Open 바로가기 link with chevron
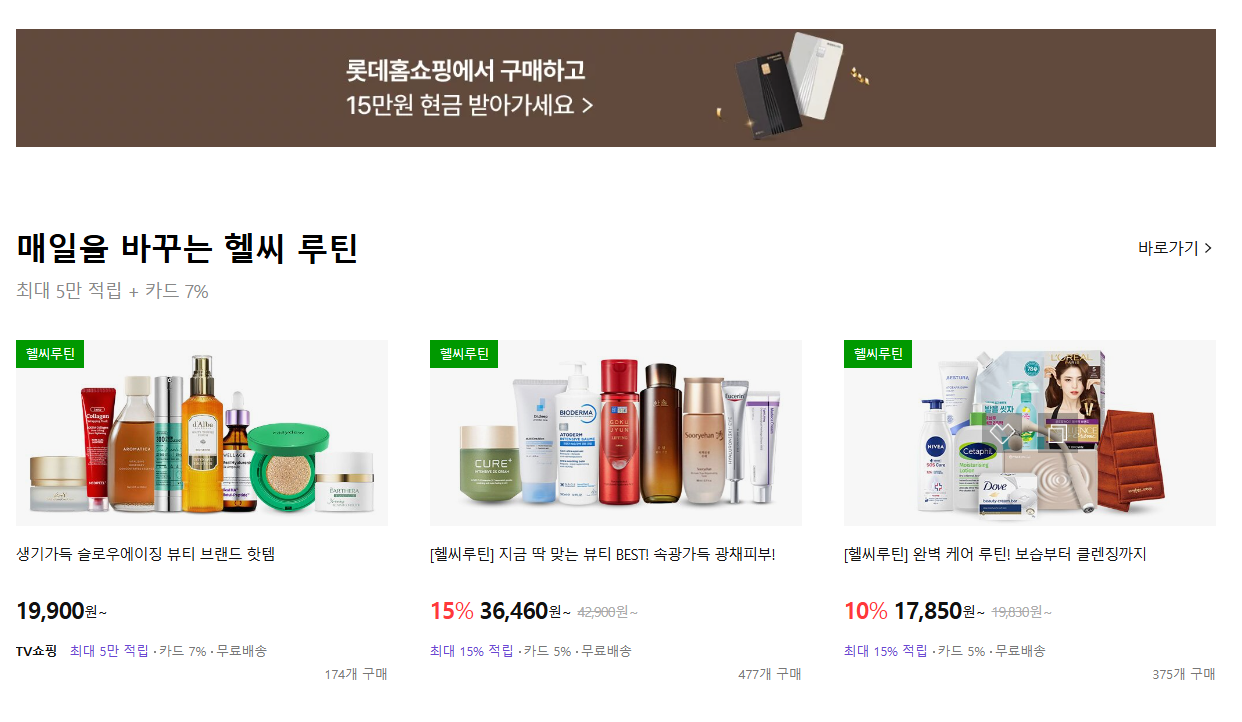1242x722 pixels. click(x=1175, y=248)
